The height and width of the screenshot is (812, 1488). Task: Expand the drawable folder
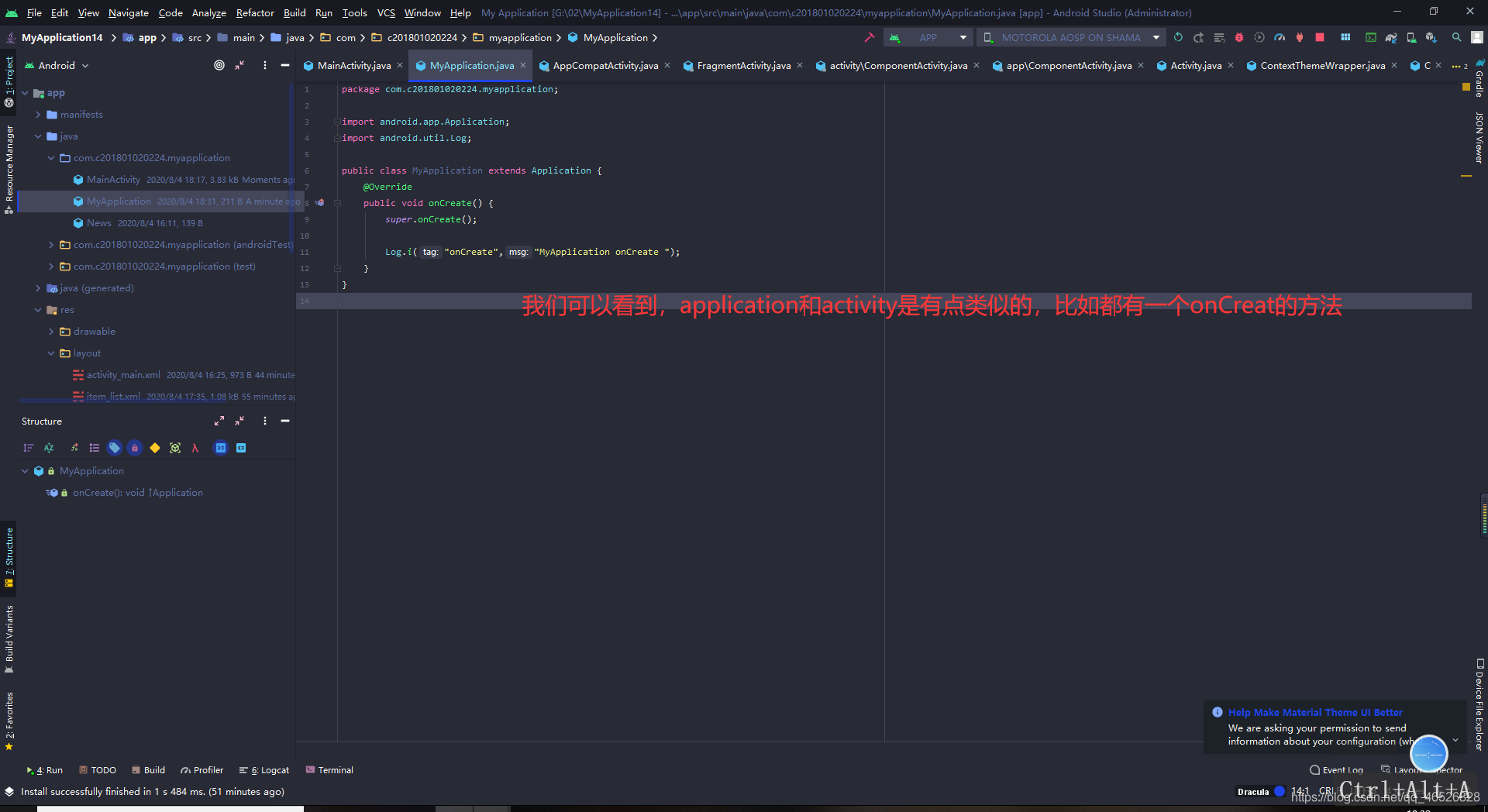coord(51,332)
